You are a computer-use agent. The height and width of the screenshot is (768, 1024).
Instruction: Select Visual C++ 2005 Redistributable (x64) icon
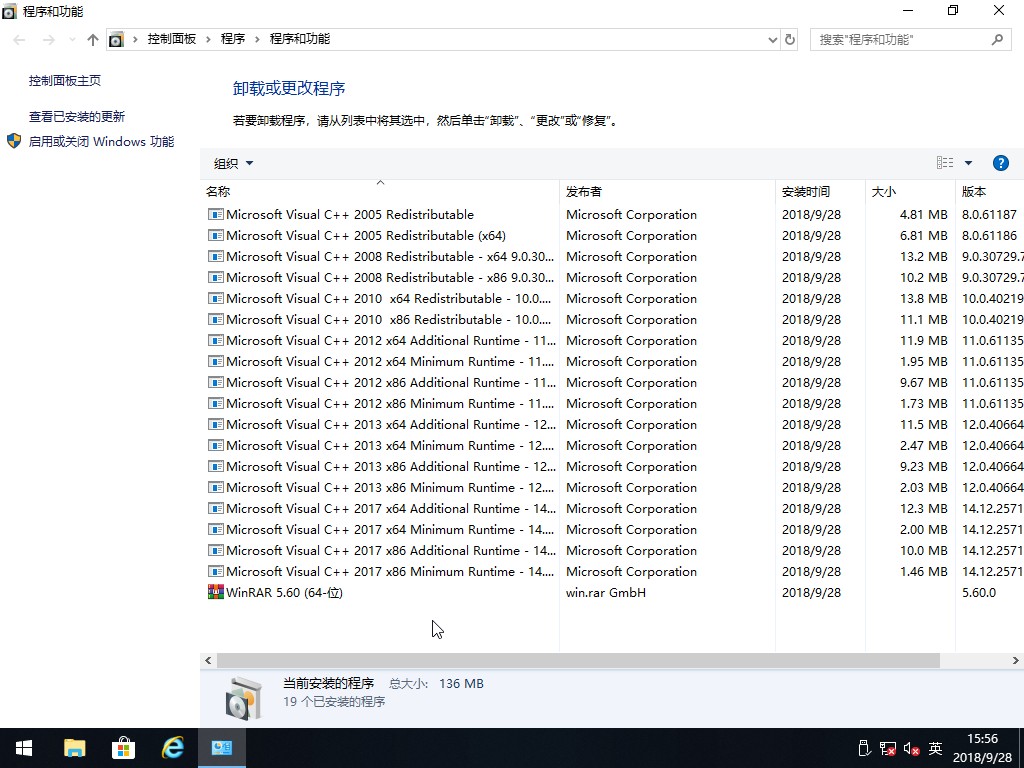click(x=216, y=235)
